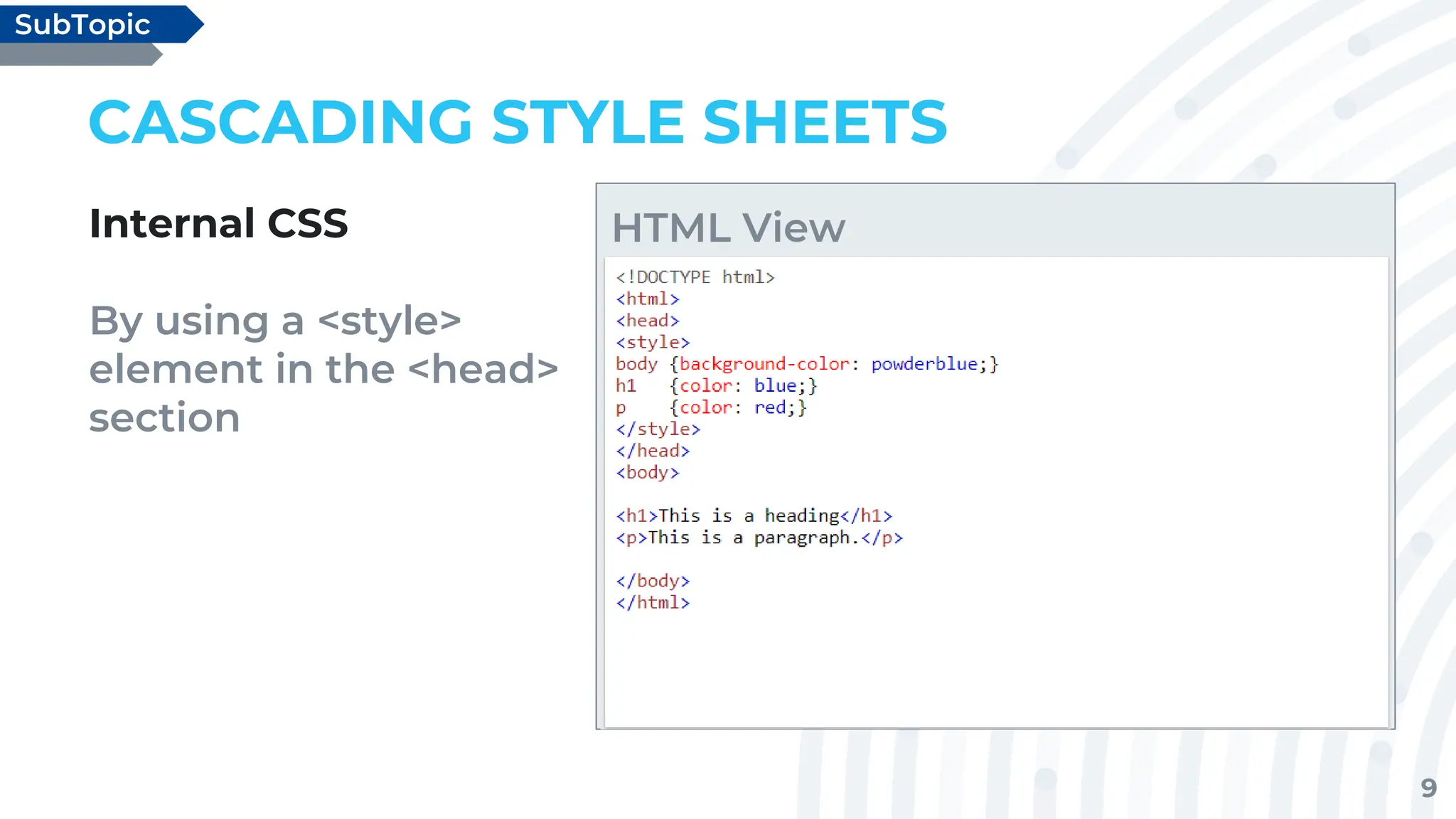This screenshot has width=1456, height=819.
Task: Click the 'By using a <style>' text line
Action: point(275,321)
